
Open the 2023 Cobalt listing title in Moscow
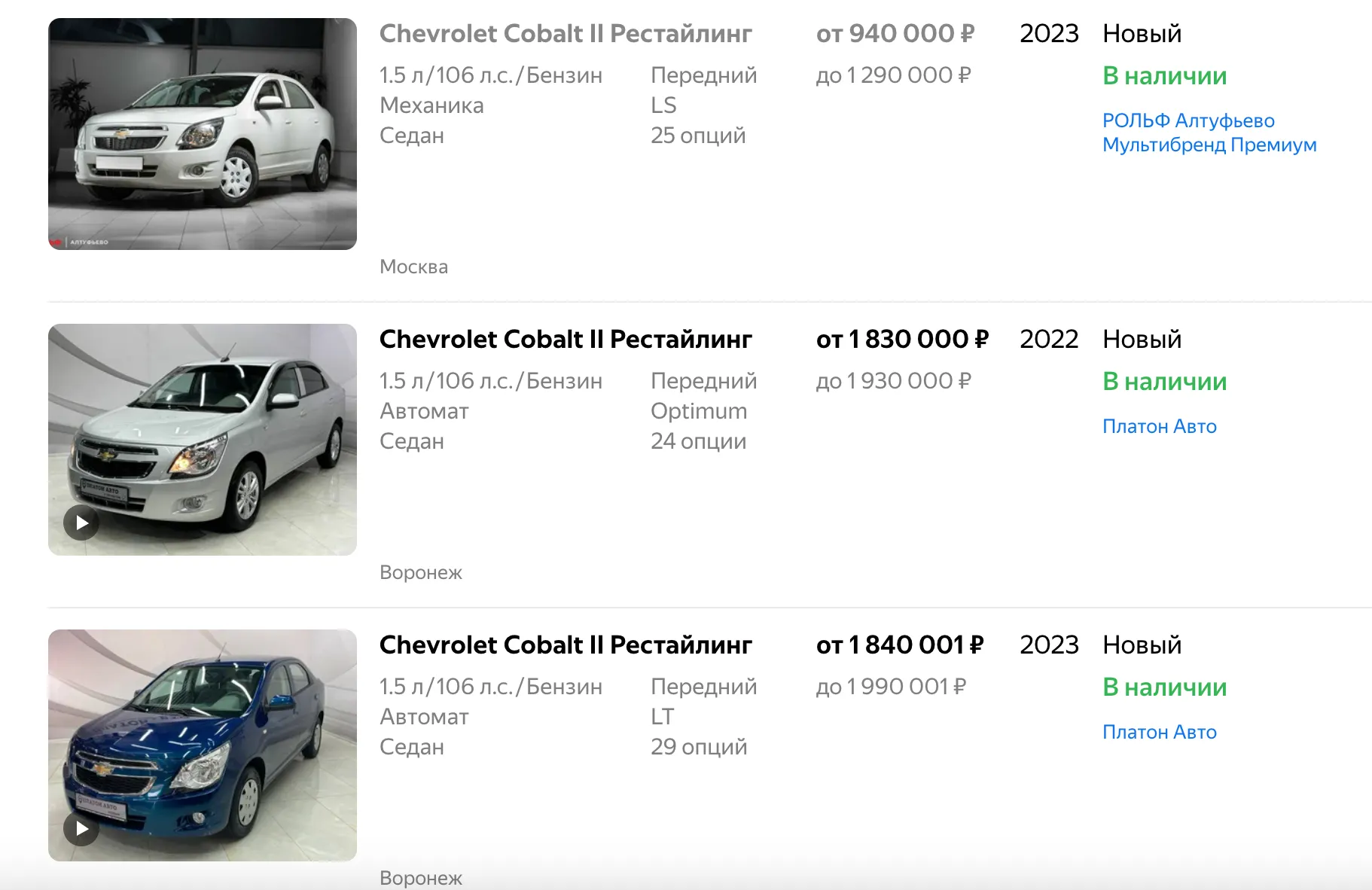(x=565, y=34)
